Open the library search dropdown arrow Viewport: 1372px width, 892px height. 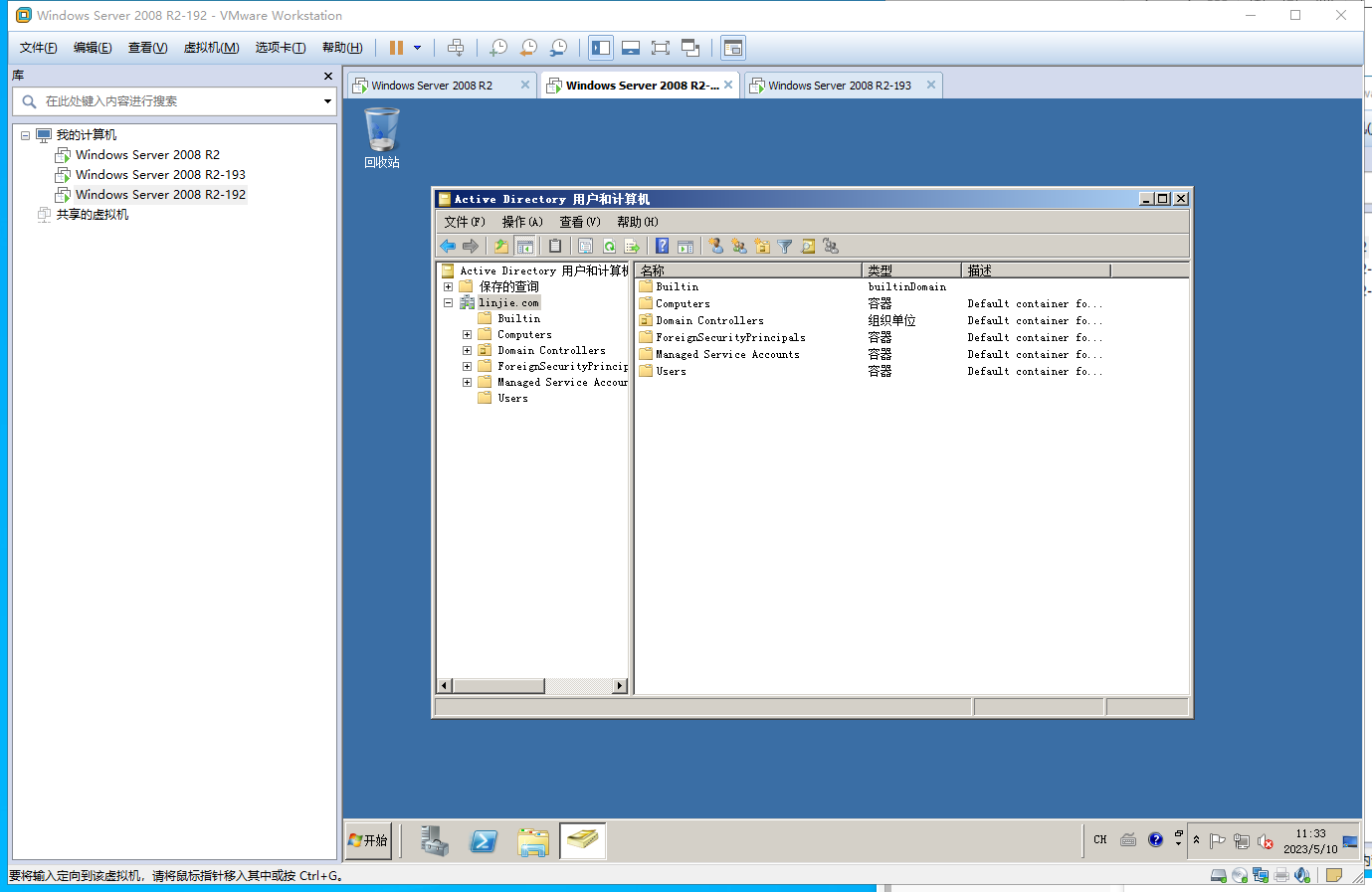click(327, 101)
